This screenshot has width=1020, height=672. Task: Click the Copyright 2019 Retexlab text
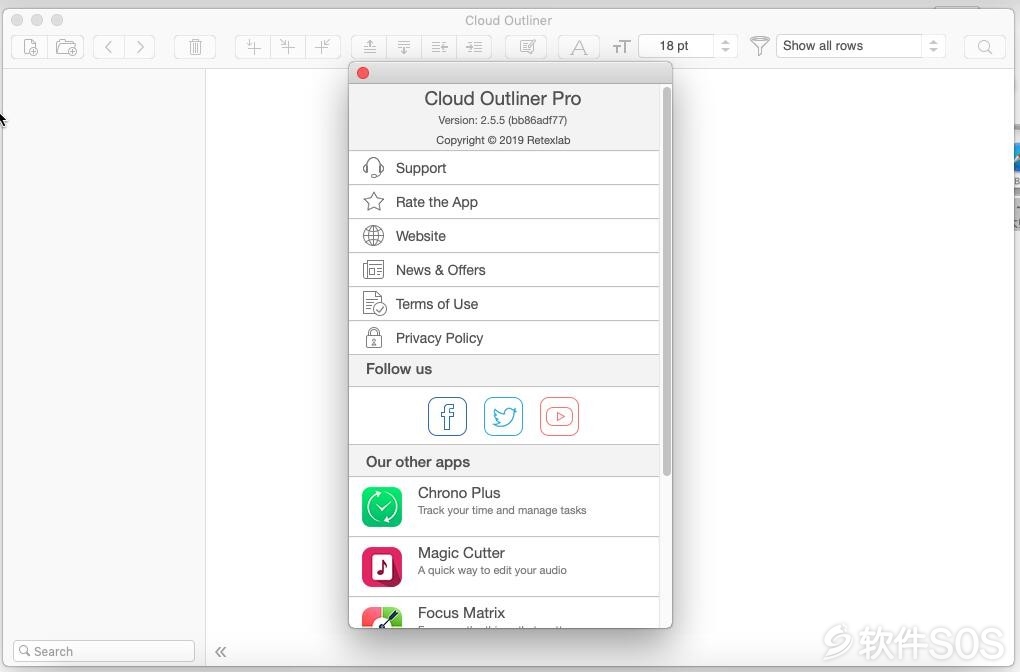coord(503,141)
